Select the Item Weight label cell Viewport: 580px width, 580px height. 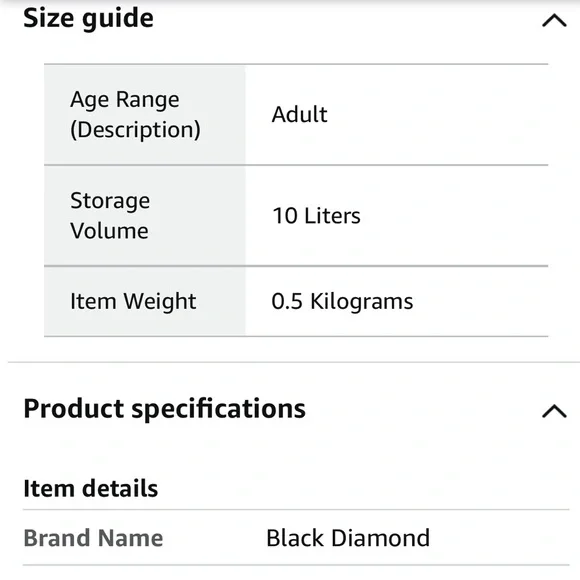(x=145, y=301)
